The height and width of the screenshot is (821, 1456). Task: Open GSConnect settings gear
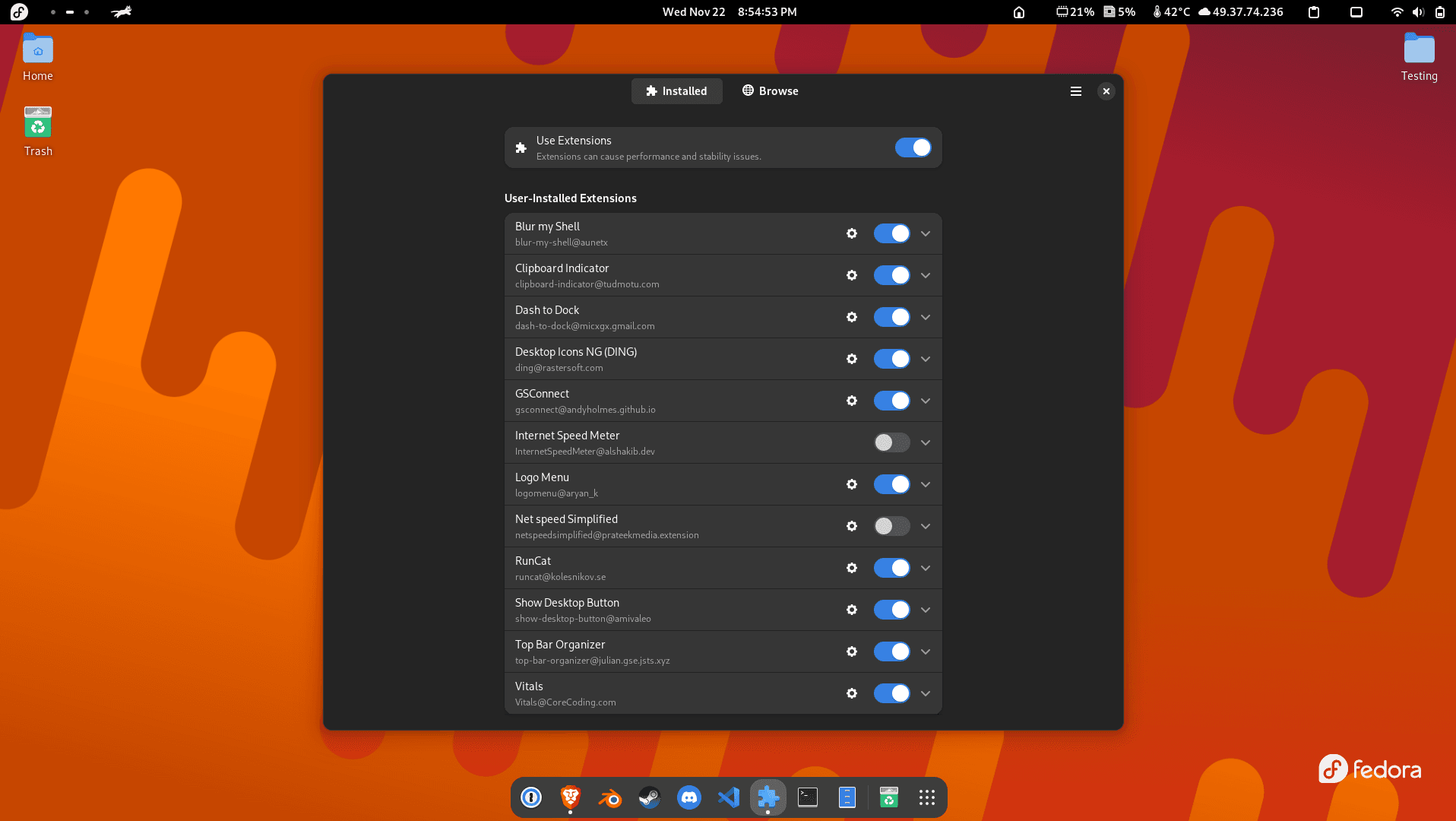coord(852,401)
